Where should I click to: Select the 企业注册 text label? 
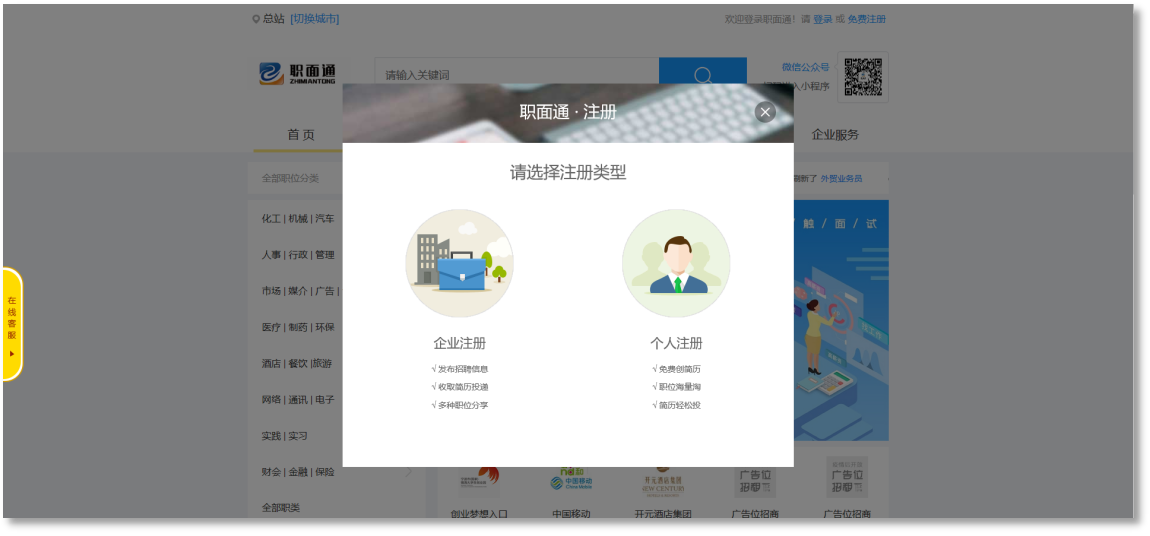pyautogui.click(x=459, y=343)
